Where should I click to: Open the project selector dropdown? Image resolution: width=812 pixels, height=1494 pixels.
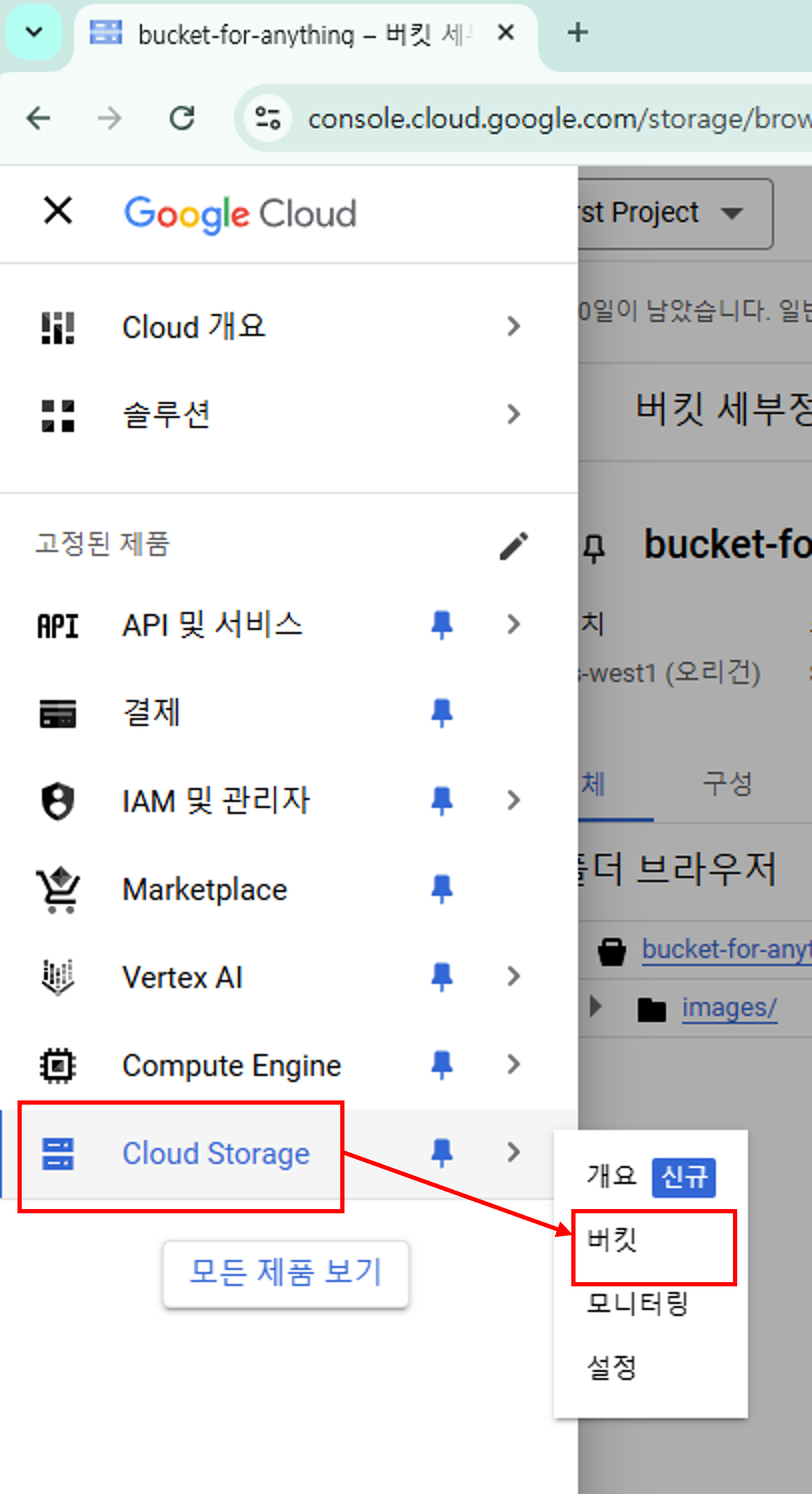675,213
